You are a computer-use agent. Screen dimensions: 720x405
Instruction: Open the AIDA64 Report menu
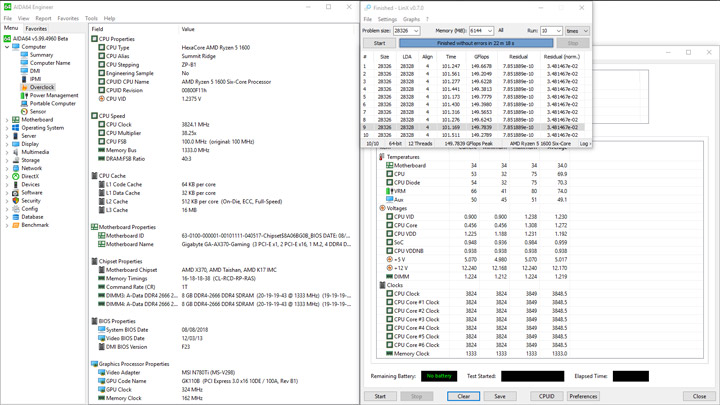click(x=43, y=18)
